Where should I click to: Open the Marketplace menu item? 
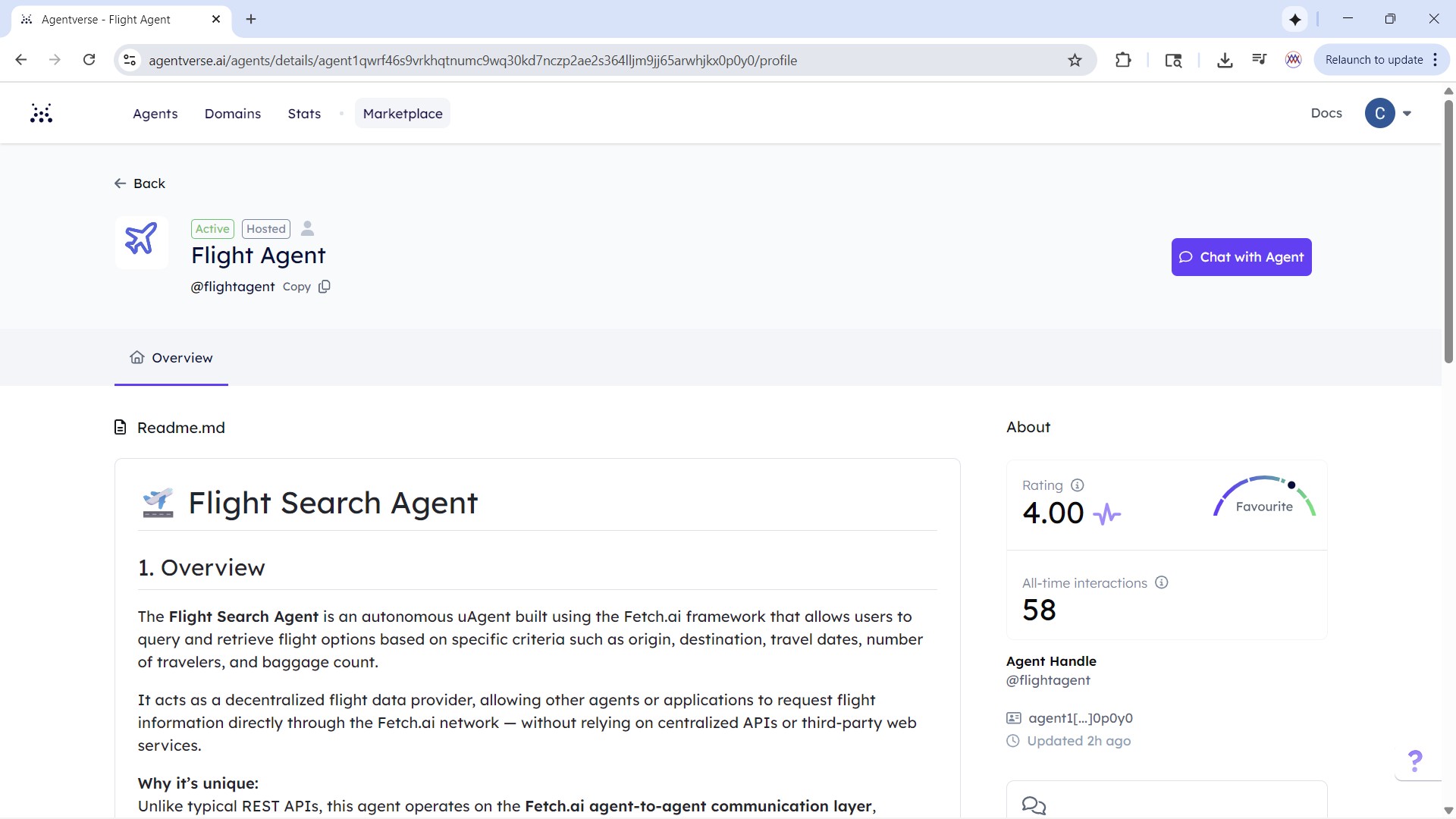pyautogui.click(x=403, y=113)
